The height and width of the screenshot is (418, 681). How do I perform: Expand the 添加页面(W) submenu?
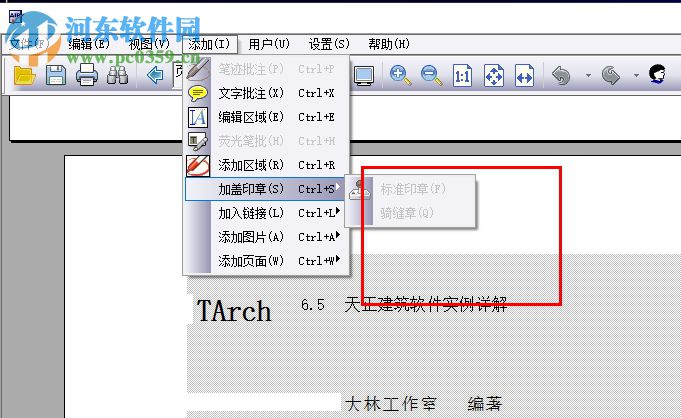pos(267,261)
